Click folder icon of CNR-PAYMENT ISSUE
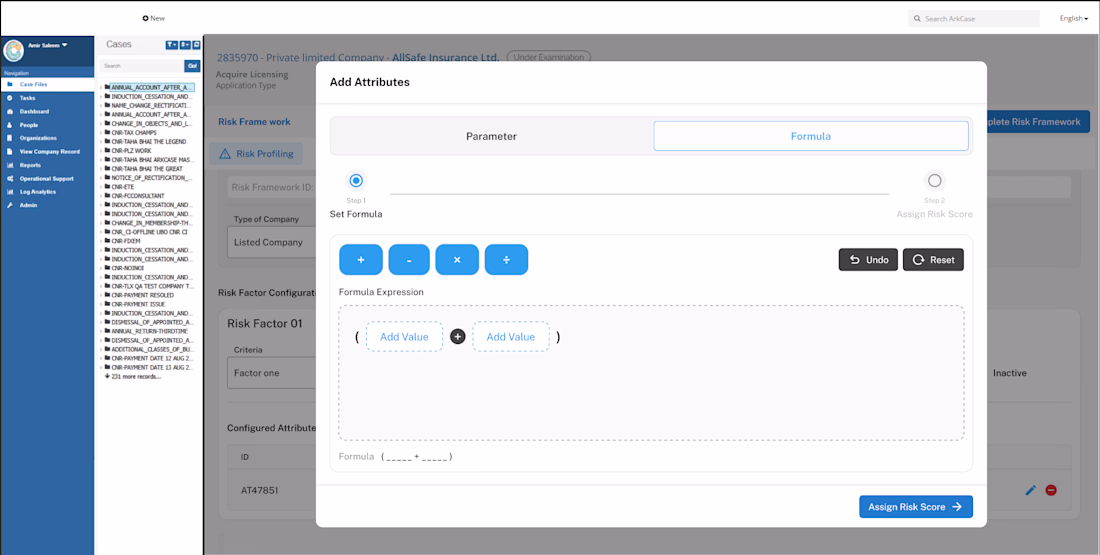The height and width of the screenshot is (555, 1100). [107, 305]
